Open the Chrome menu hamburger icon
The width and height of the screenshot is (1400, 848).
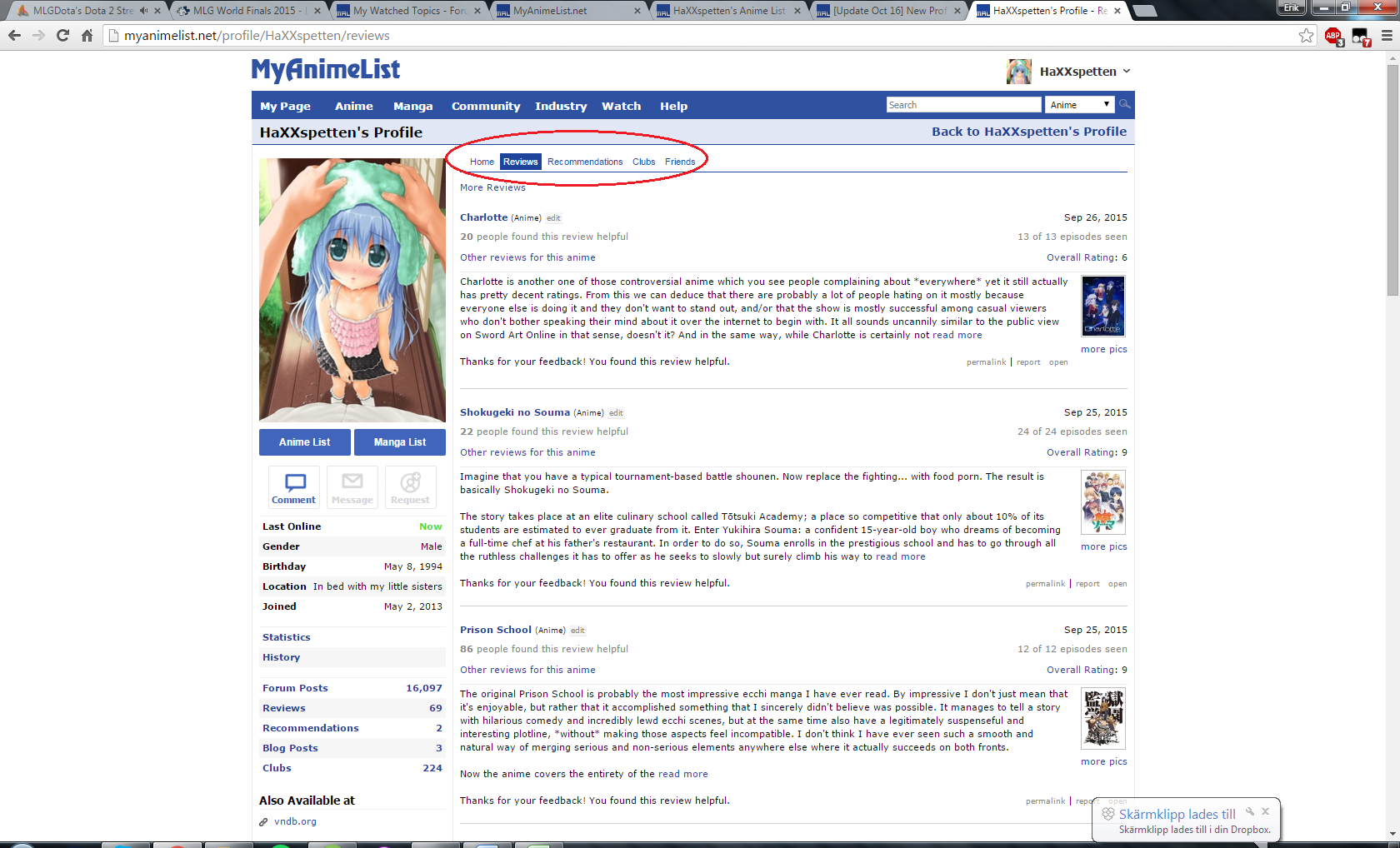[x=1387, y=36]
